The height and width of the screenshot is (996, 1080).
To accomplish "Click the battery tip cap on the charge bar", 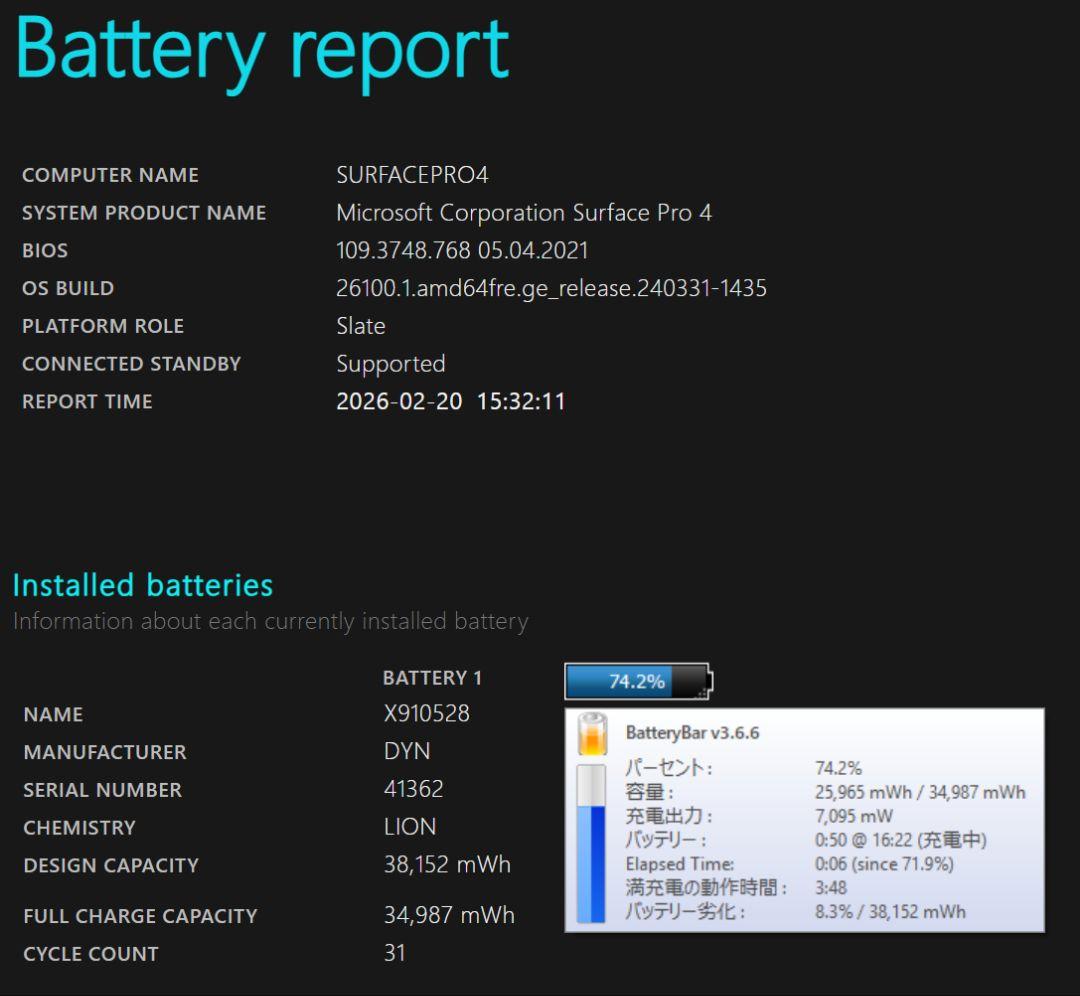I will pyautogui.click(x=709, y=679).
